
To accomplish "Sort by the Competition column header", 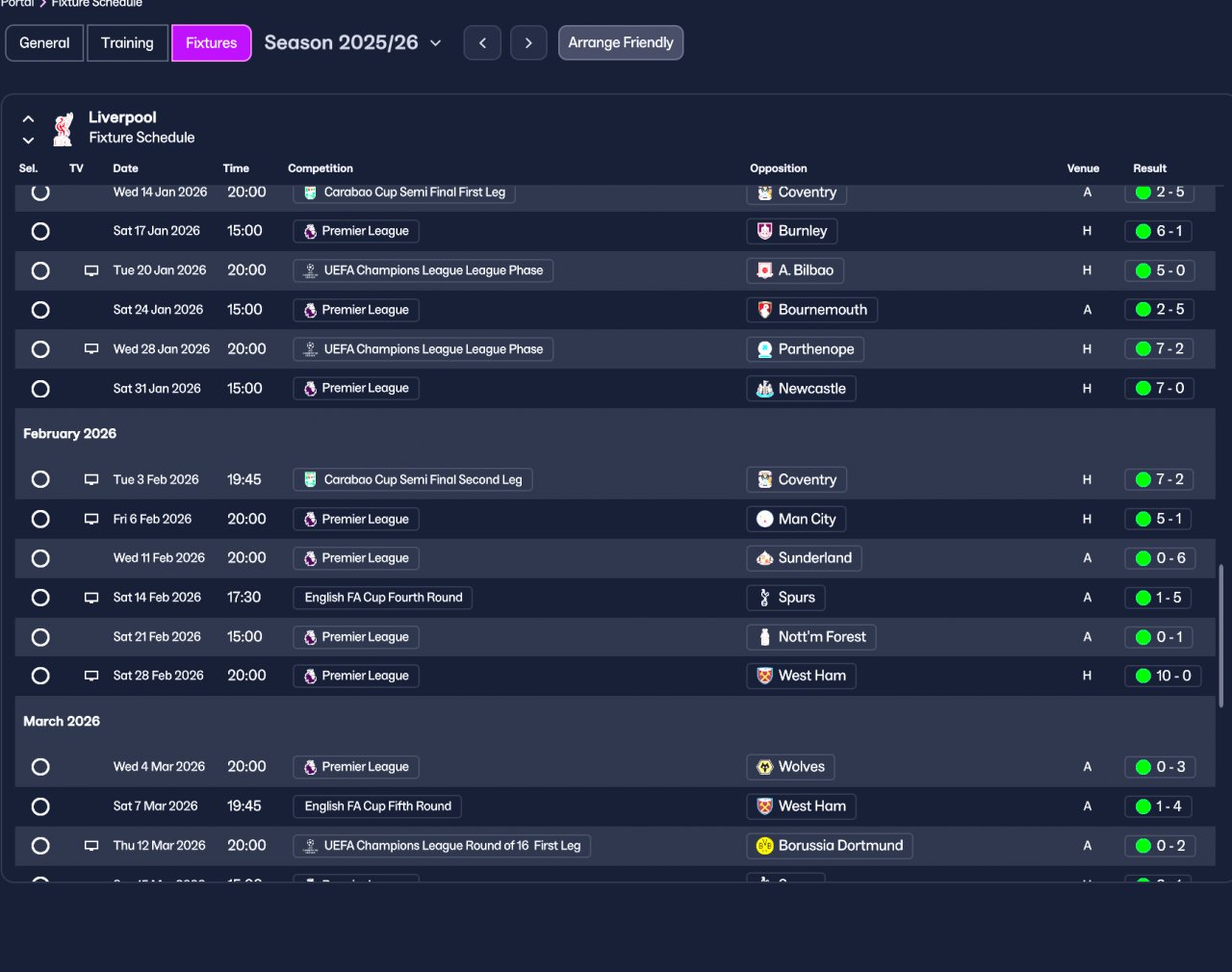I will [x=321, y=168].
